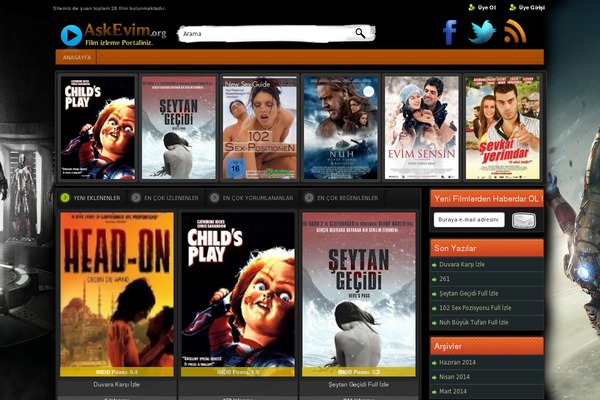The image size is (600, 400).
Task: Click green arrow bullet beside Duvara Karşı İzle
Action: [x=434, y=265]
